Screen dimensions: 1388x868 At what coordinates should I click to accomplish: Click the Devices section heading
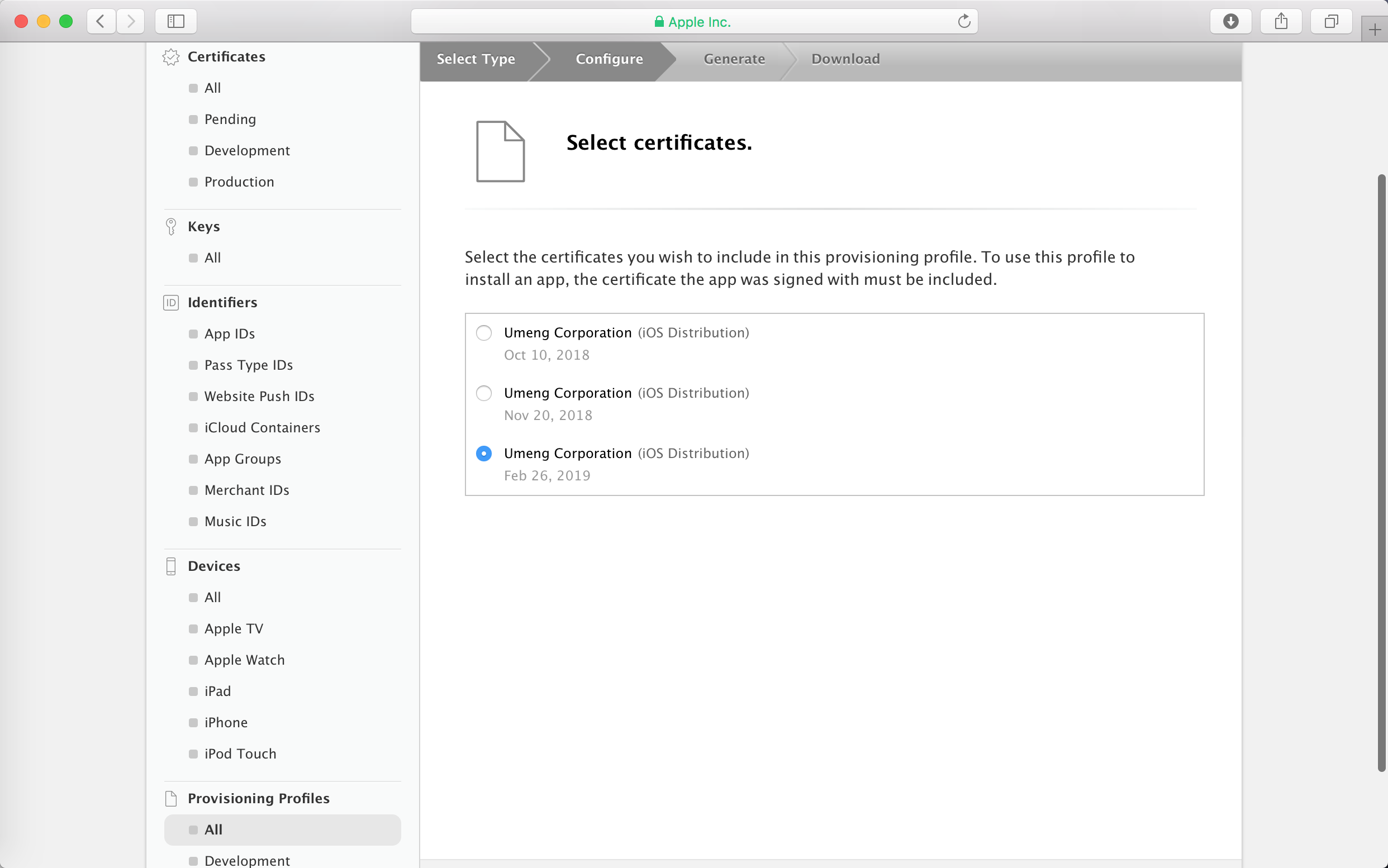(213, 566)
